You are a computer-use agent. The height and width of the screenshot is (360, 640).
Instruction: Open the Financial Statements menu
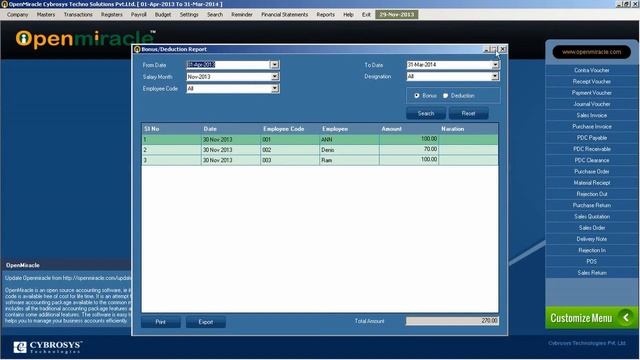pos(284,14)
